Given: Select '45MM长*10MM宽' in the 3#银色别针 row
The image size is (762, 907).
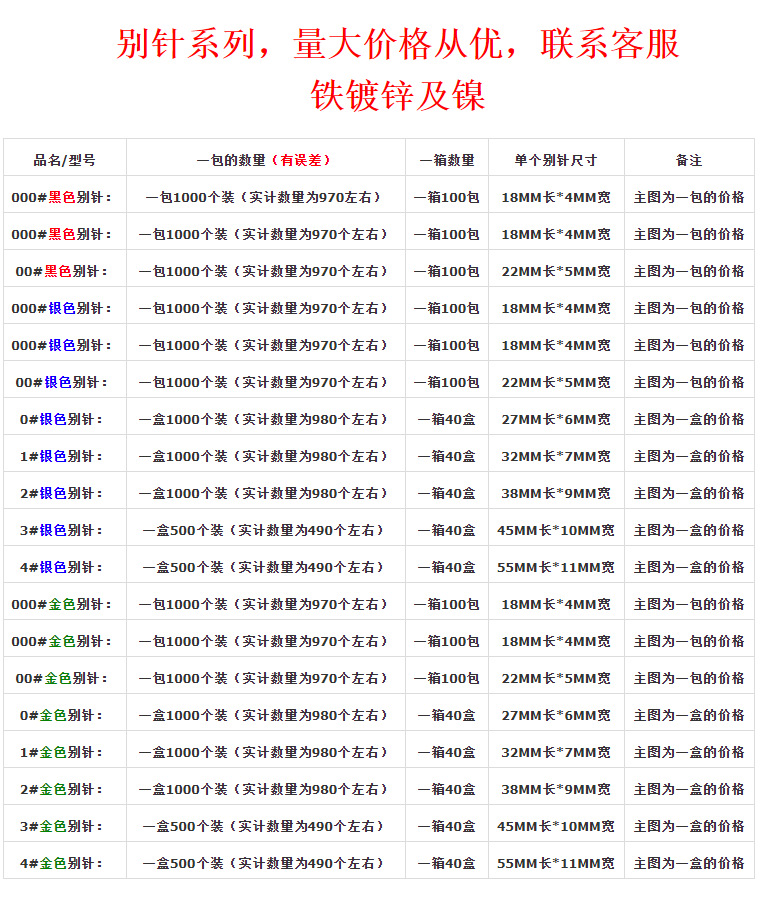Looking at the screenshot, I should coord(555,530).
